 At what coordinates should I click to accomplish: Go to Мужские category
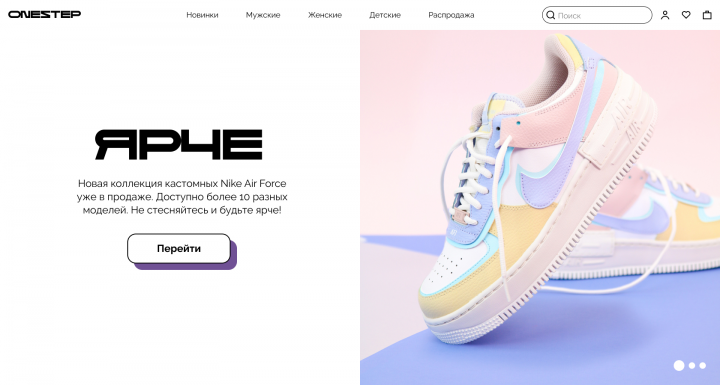[x=263, y=15]
